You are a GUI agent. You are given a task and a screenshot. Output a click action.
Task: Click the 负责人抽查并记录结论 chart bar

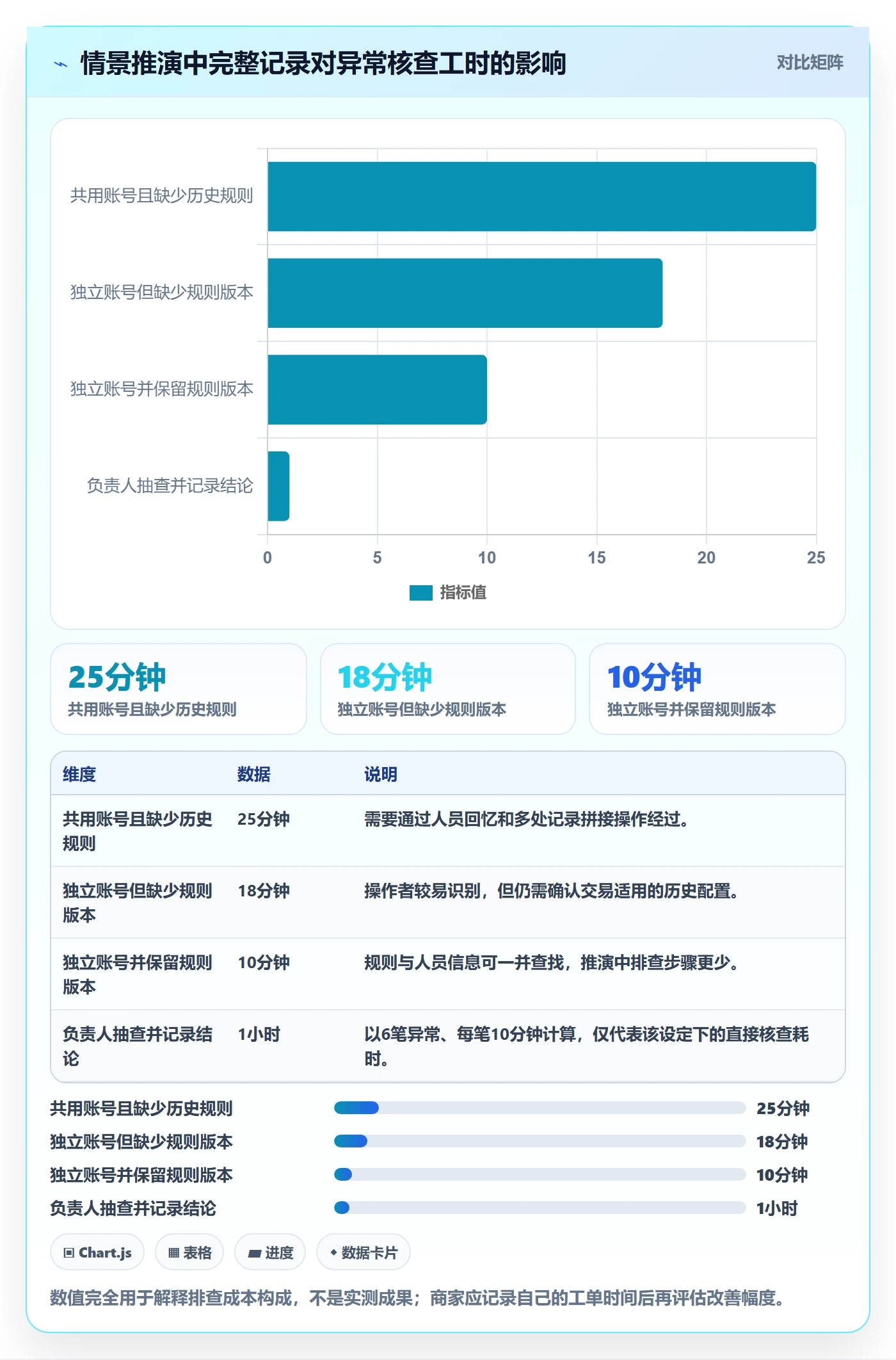click(278, 486)
